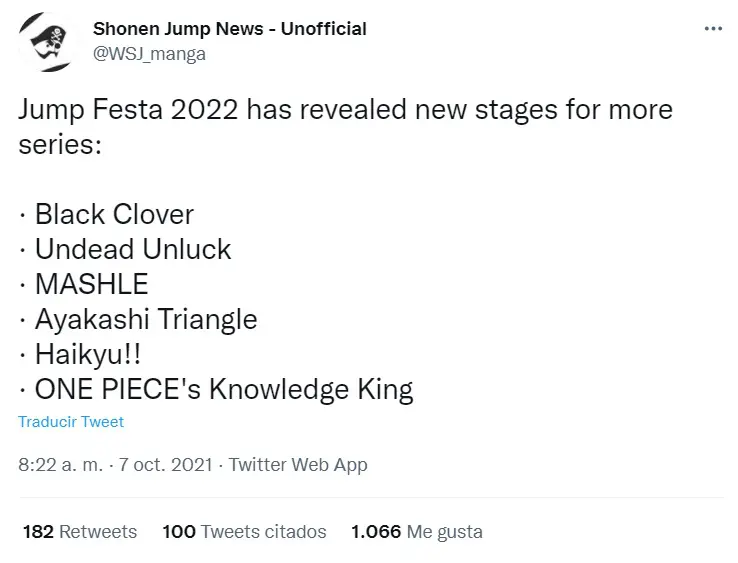The image size is (738, 563).
Task: Click the divider line above retweet stats
Action: tap(371, 497)
